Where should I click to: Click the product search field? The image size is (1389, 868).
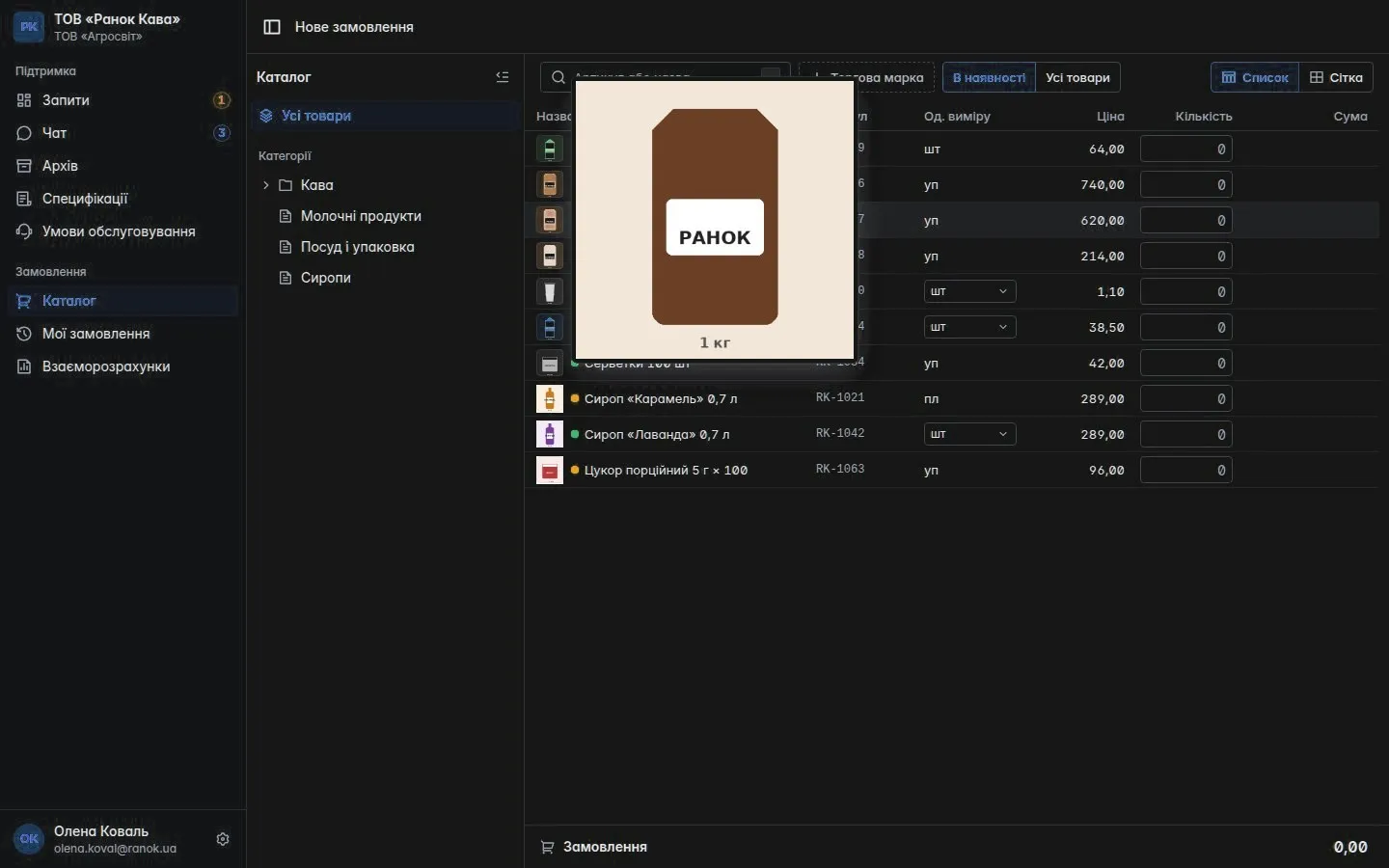tap(665, 77)
